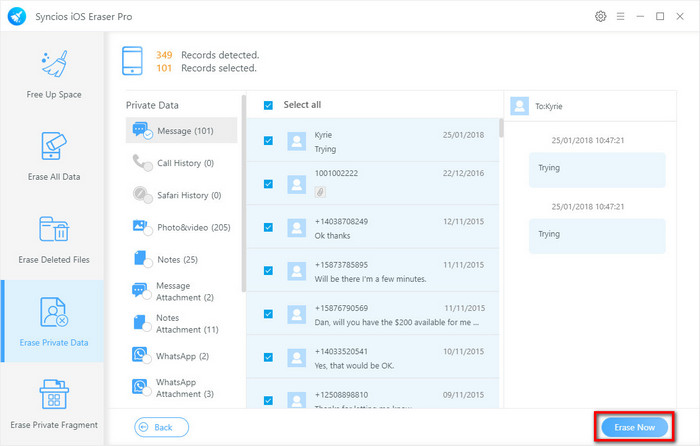Uncheck the +15873785895 message checkbox
Viewport: 700px width, 446px height.
tap(268, 271)
